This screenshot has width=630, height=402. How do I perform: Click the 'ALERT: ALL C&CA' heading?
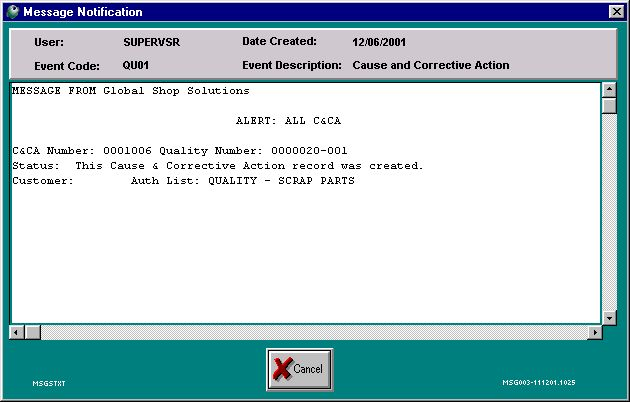tap(288, 120)
